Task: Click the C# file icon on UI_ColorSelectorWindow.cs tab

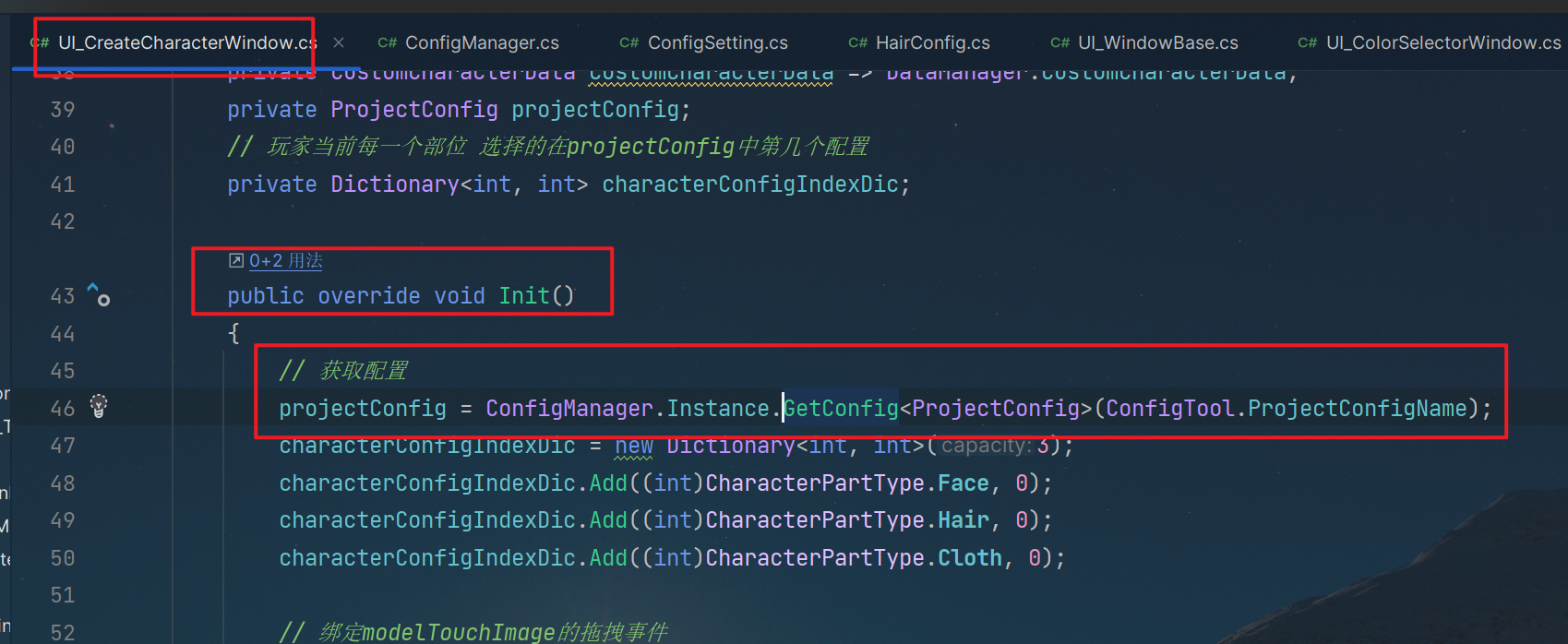Action: 1308,42
